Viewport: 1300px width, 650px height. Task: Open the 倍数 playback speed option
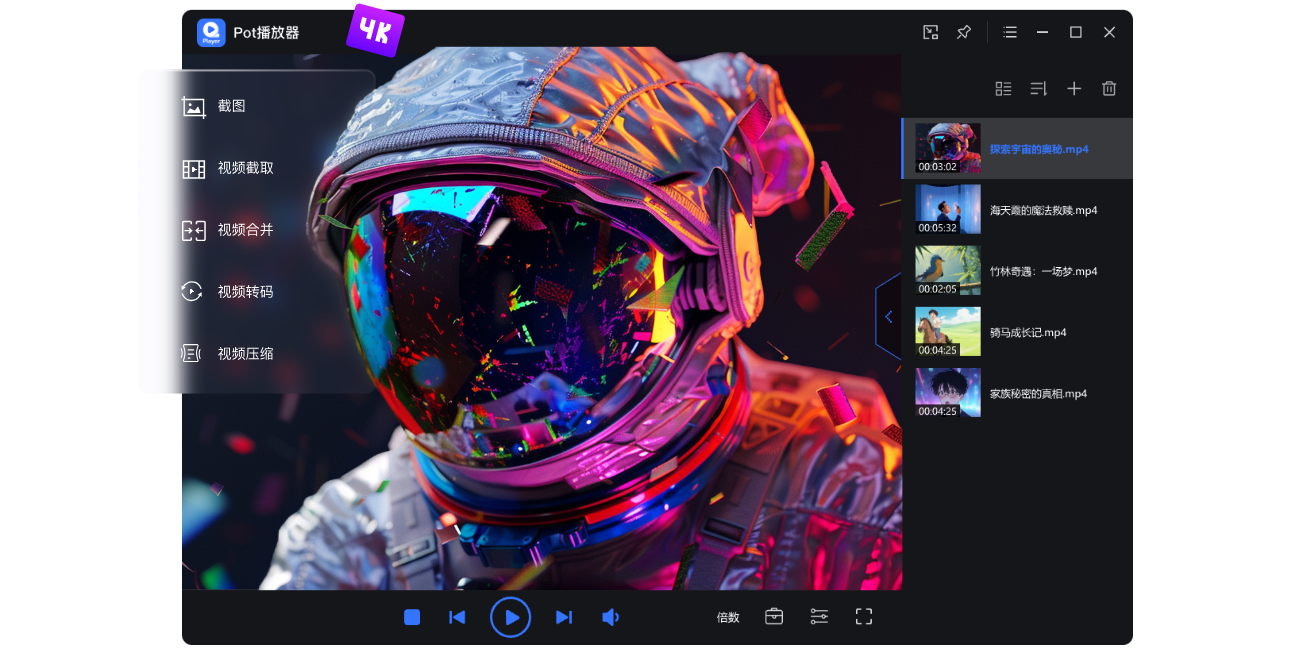click(728, 617)
